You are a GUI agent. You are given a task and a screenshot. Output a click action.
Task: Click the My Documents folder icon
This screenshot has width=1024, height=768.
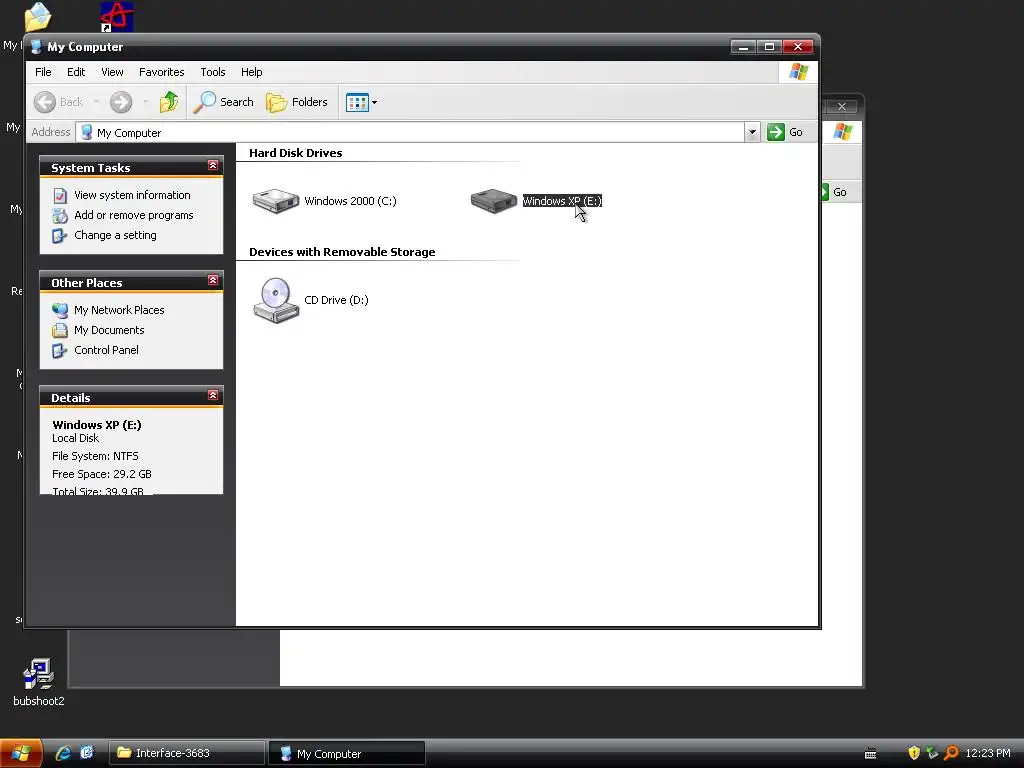(x=60, y=330)
